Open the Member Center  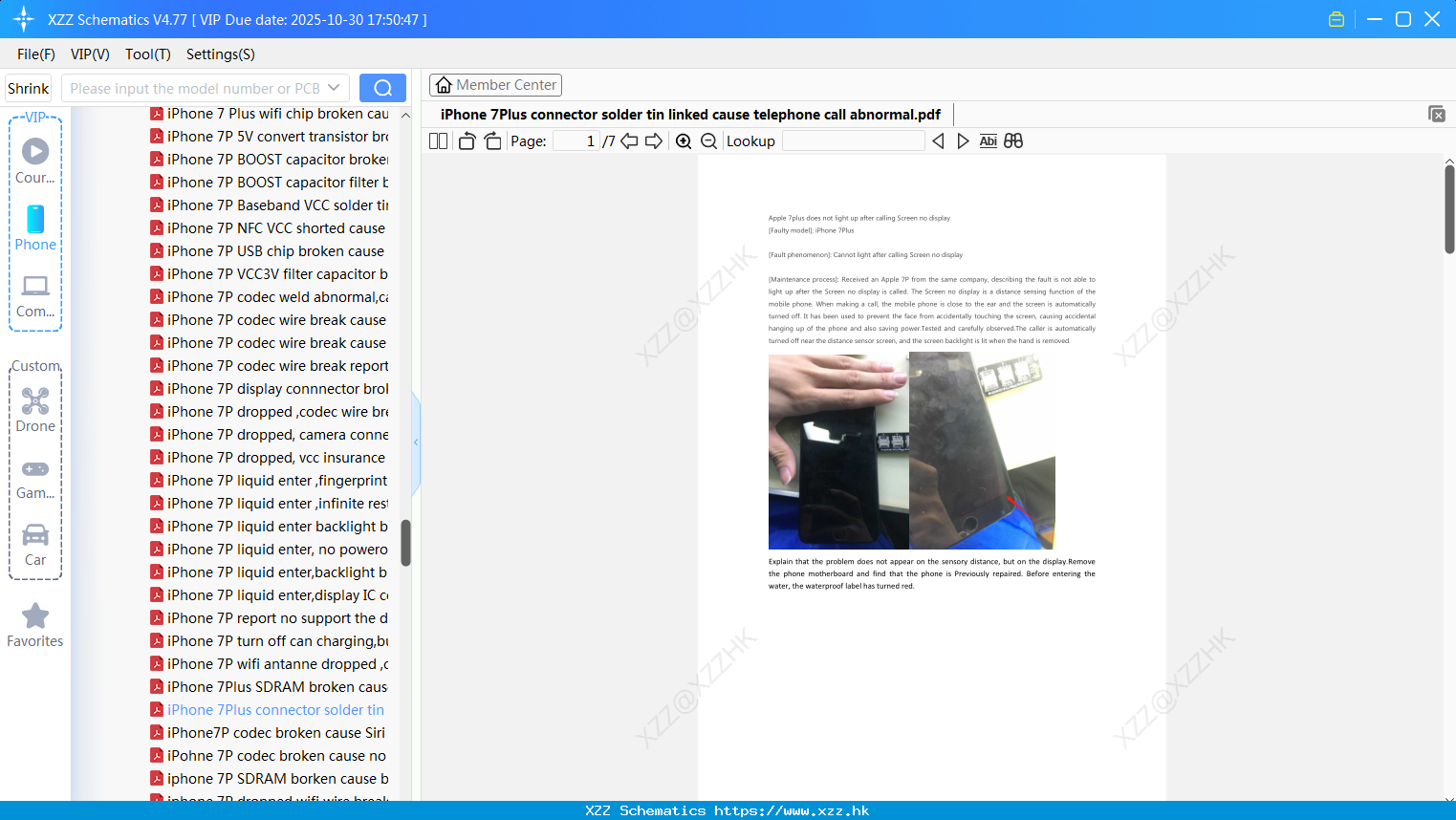coord(495,85)
